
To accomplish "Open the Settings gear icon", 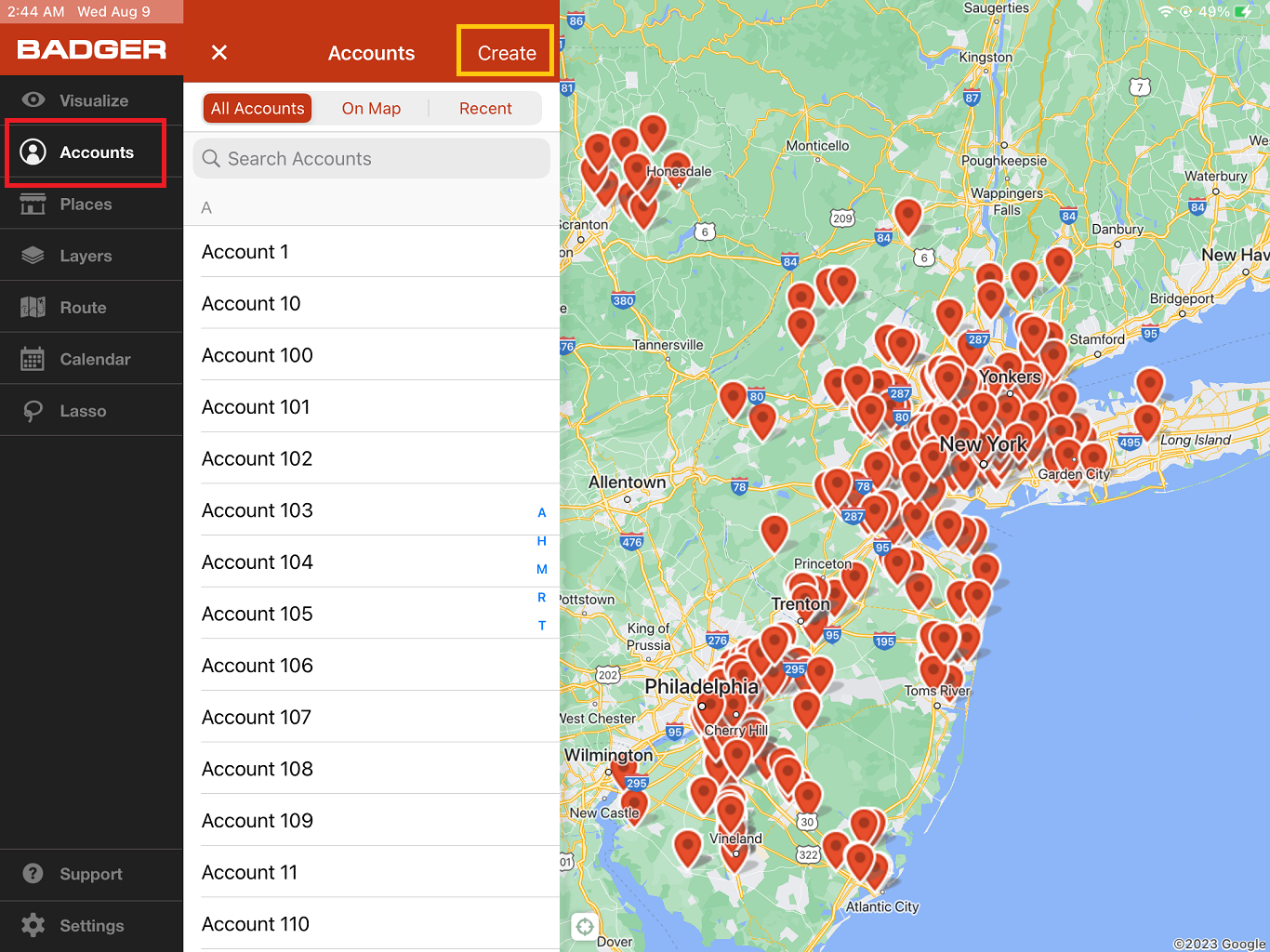I will [33, 925].
